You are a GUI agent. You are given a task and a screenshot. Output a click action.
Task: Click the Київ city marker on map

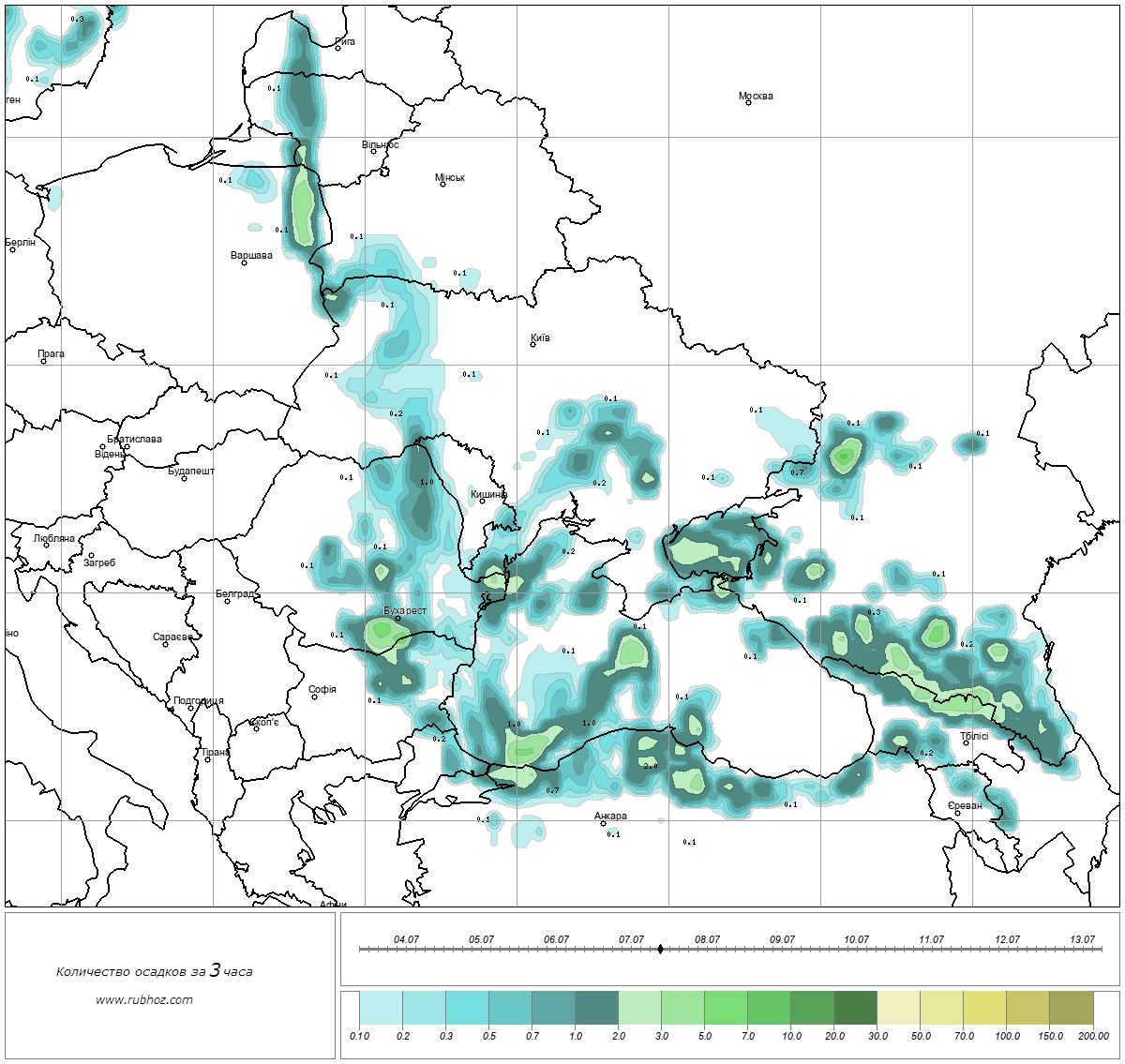(532, 344)
